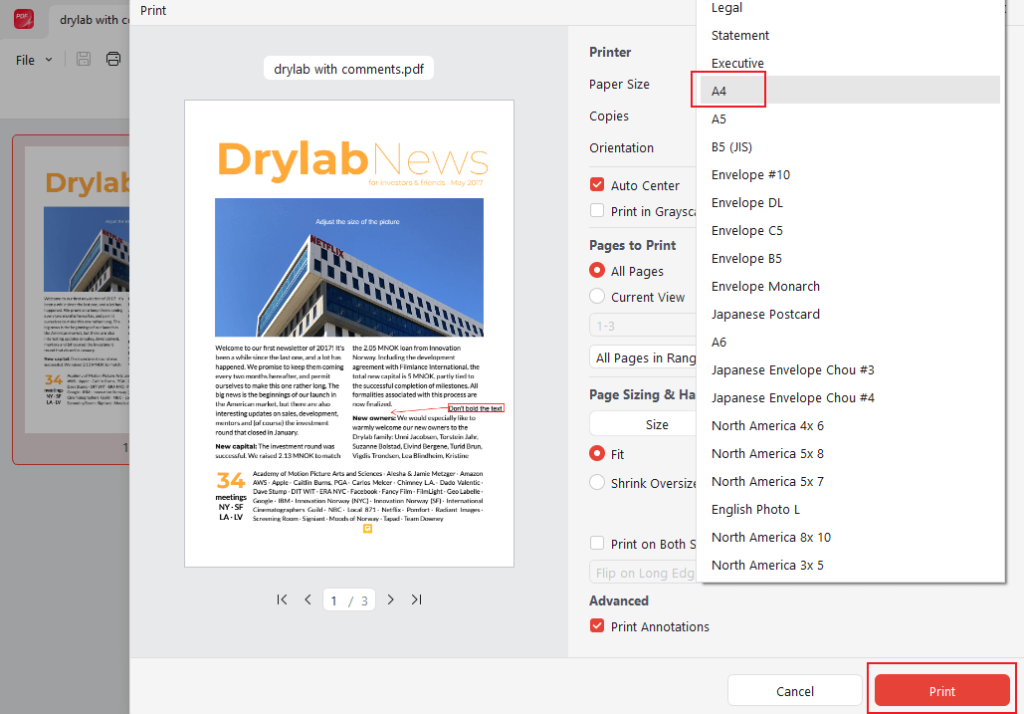Open printing via the Printer icon
This screenshot has height=714, width=1024.
pos(113,59)
